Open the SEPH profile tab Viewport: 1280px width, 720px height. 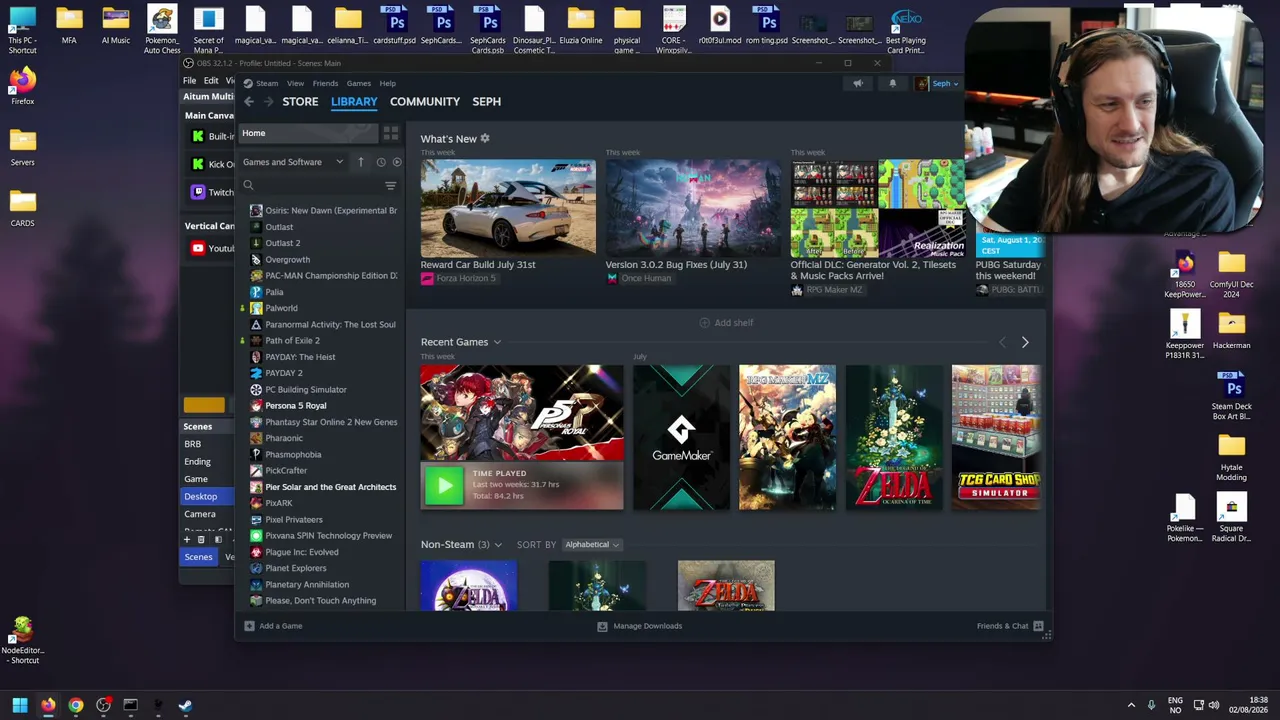click(486, 102)
